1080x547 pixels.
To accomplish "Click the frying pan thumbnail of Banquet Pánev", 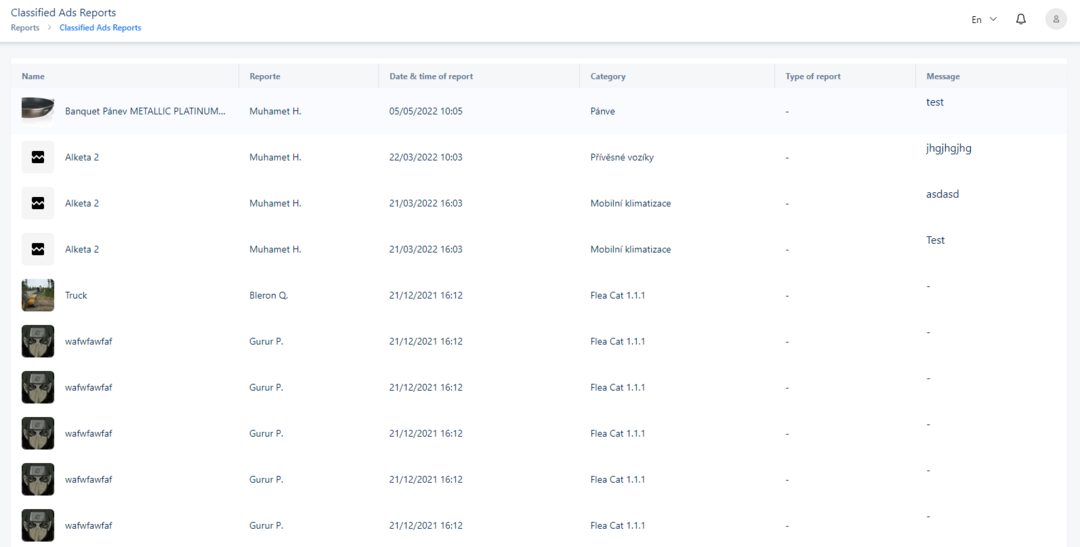I will pos(38,111).
